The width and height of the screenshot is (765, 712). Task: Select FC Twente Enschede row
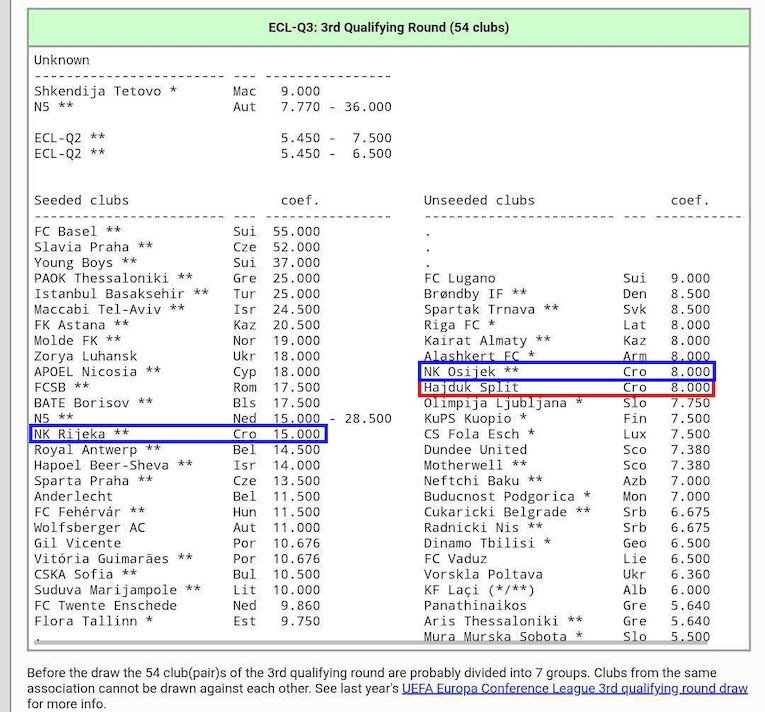(x=177, y=606)
